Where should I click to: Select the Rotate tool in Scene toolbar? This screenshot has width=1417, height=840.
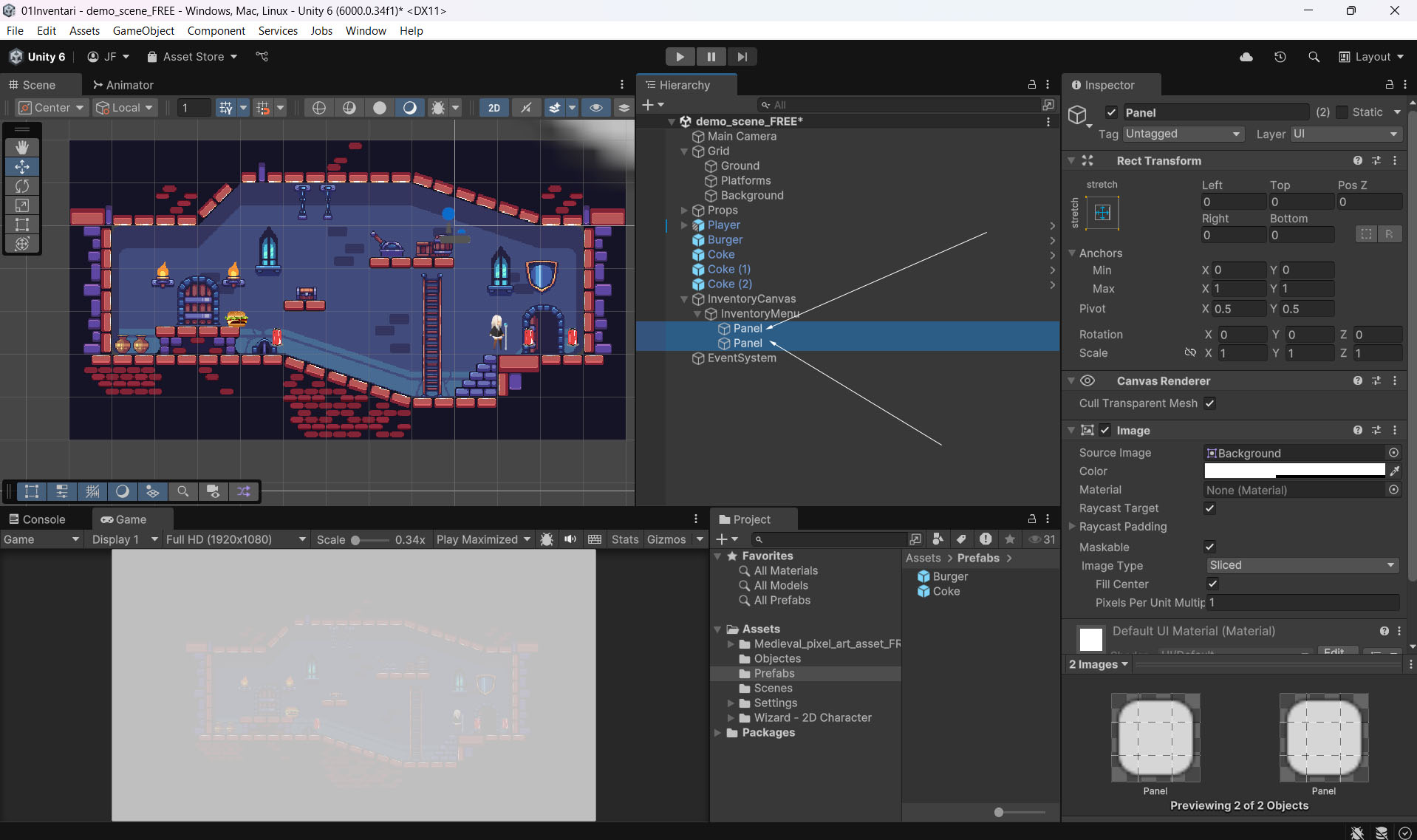22,186
